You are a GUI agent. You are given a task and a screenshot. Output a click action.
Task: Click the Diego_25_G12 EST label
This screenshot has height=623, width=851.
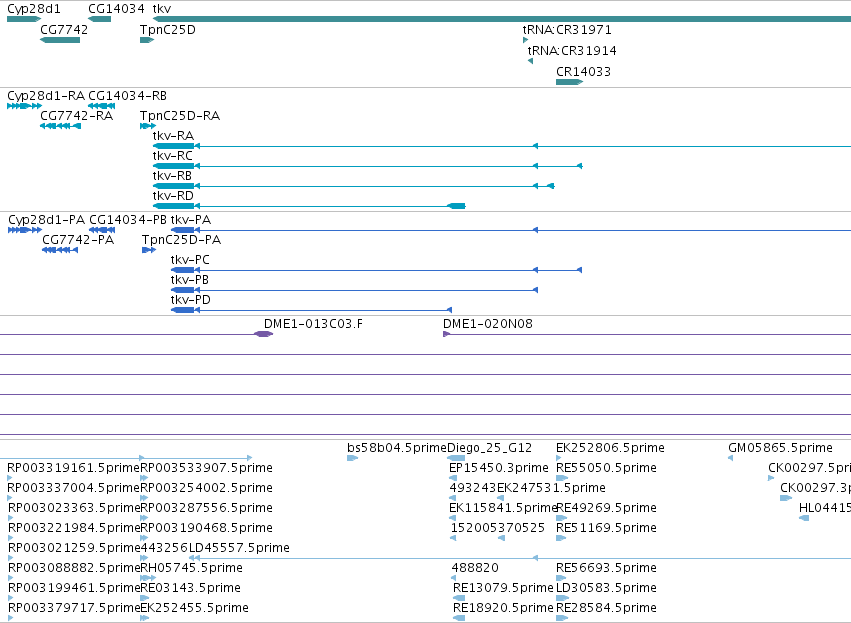click(490, 448)
